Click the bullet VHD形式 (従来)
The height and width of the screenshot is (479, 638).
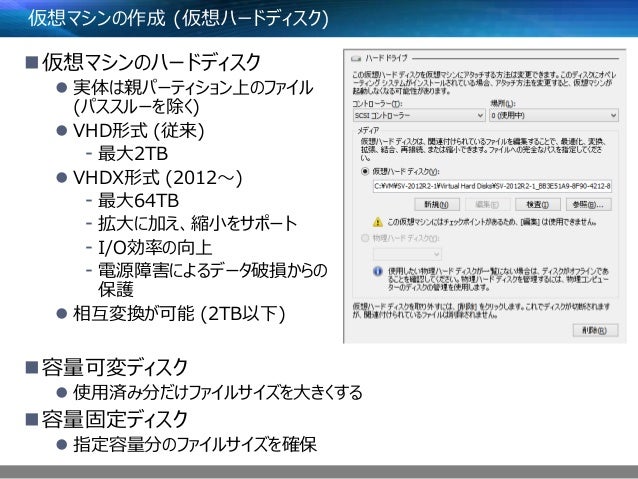click(x=138, y=131)
